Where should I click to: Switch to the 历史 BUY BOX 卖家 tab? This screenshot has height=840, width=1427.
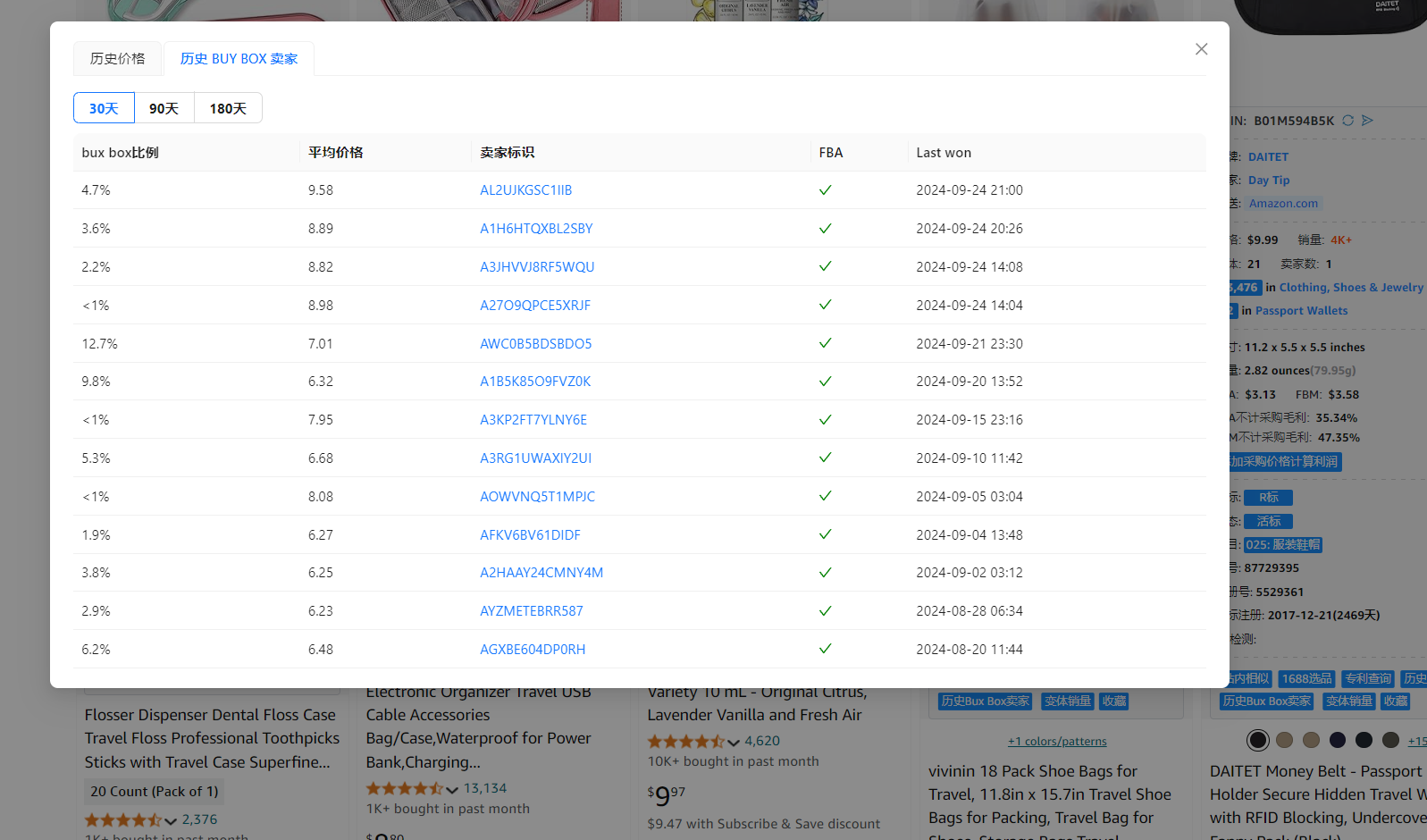239,59
